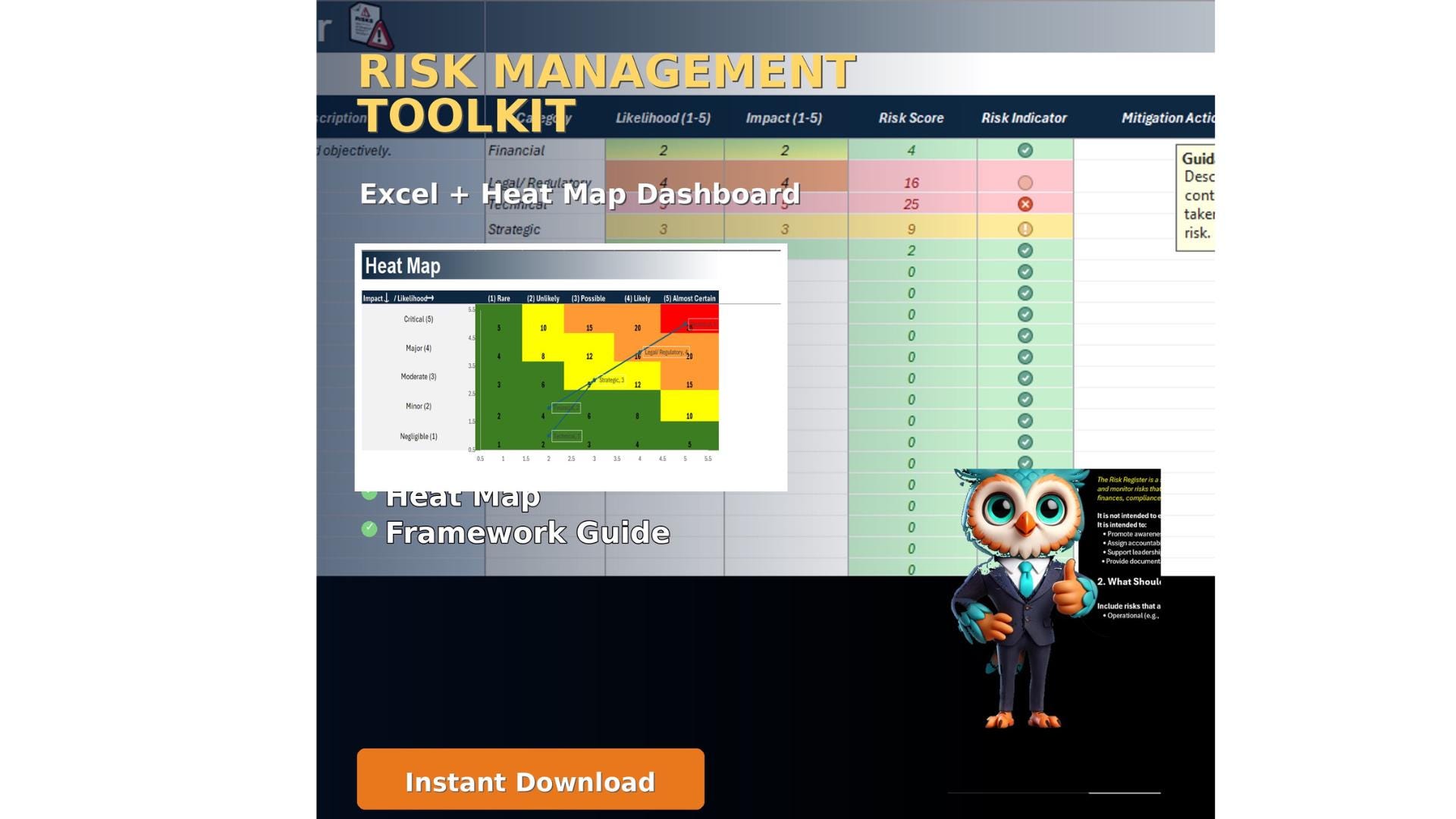This screenshot has height=819, width=1456.
Task: Click the Risk Score cell showing 9
Action: coord(912,229)
